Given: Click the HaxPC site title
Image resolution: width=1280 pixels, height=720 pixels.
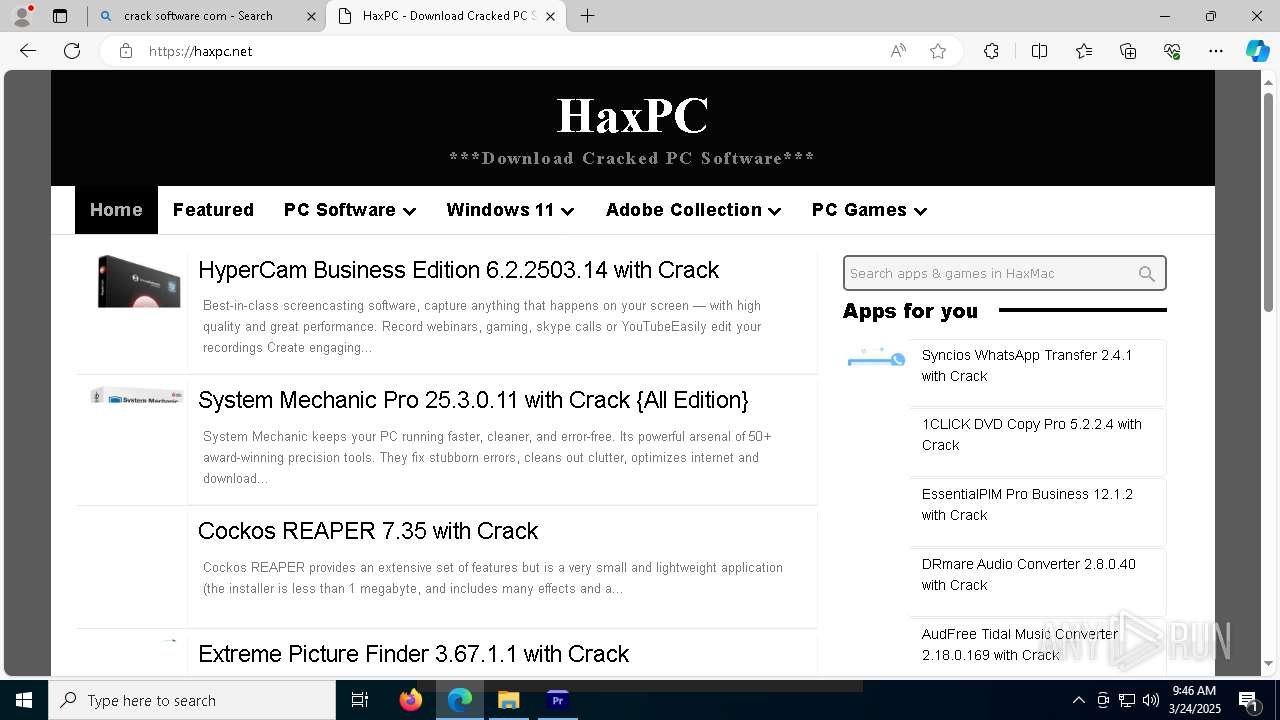Looking at the screenshot, I should pos(632,115).
